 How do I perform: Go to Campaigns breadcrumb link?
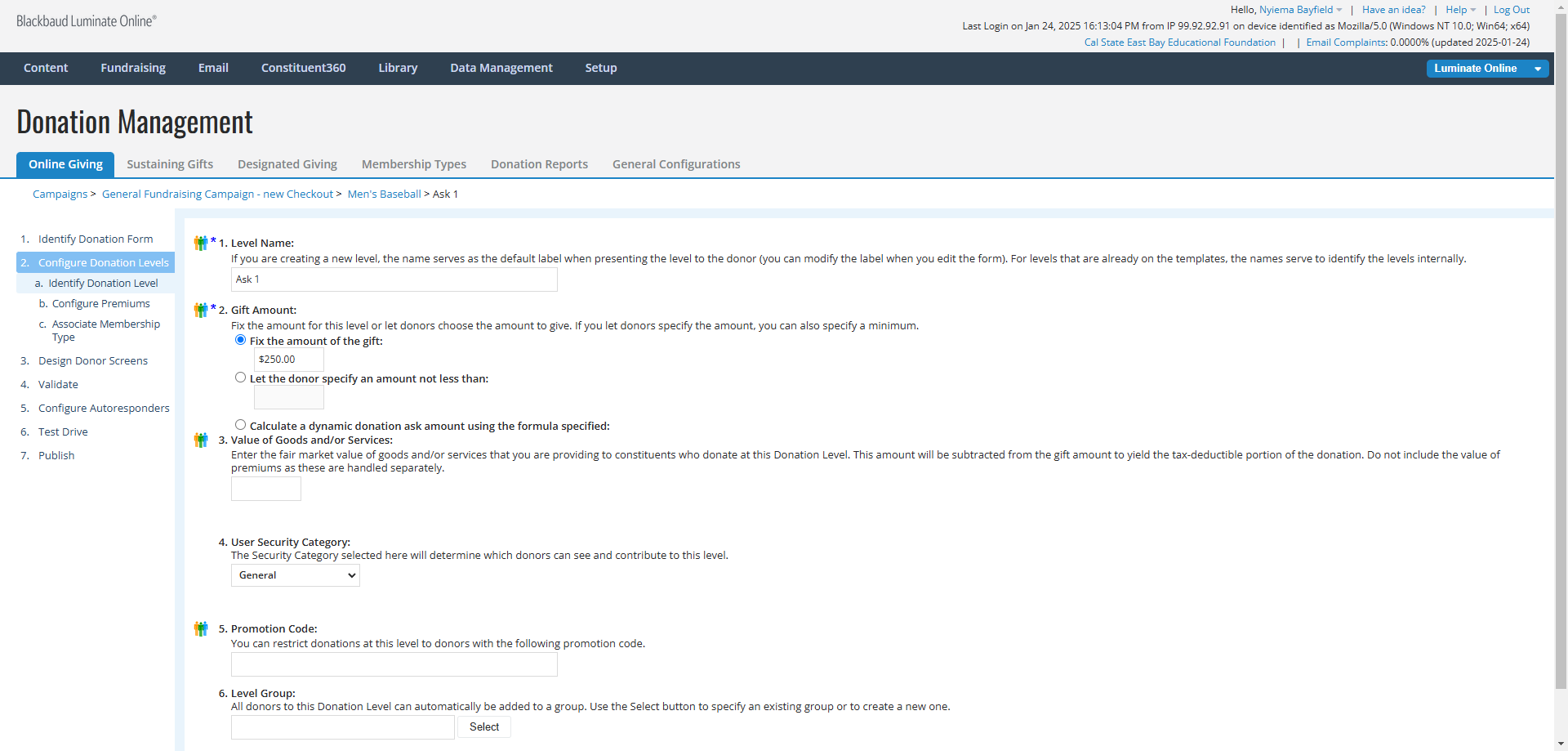(x=60, y=194)
